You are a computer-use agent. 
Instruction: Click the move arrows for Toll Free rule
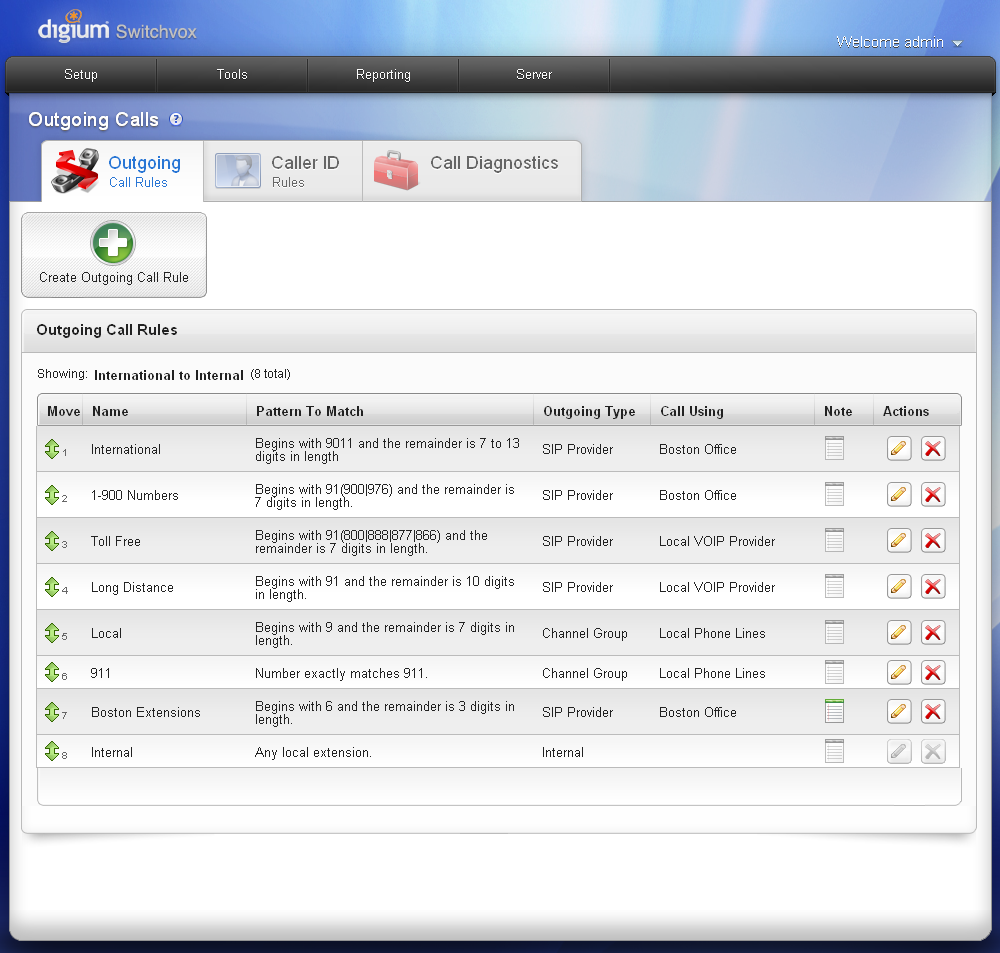[52, 541]
